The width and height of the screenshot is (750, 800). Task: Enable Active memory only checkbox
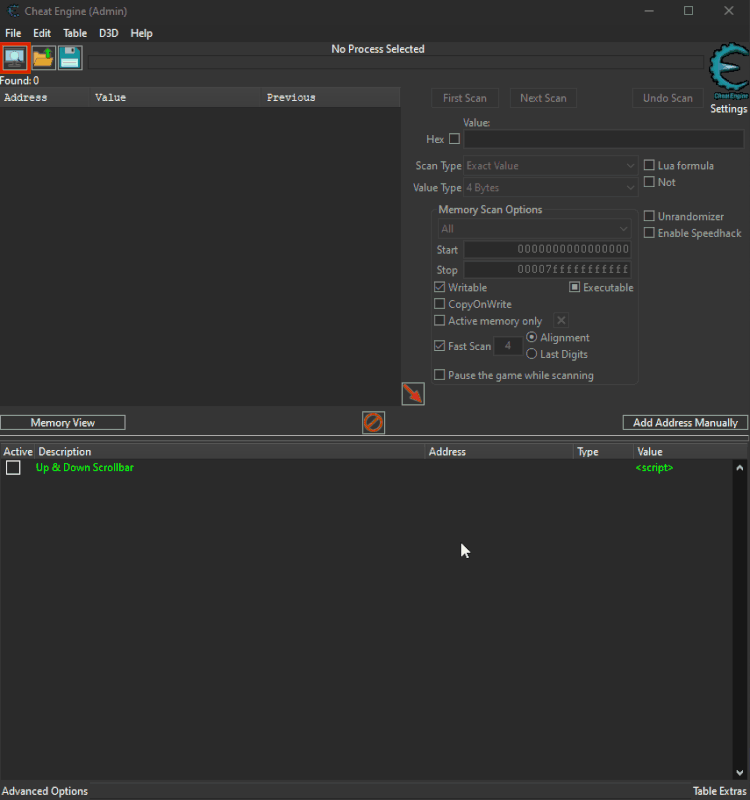(x=439, y=321)
